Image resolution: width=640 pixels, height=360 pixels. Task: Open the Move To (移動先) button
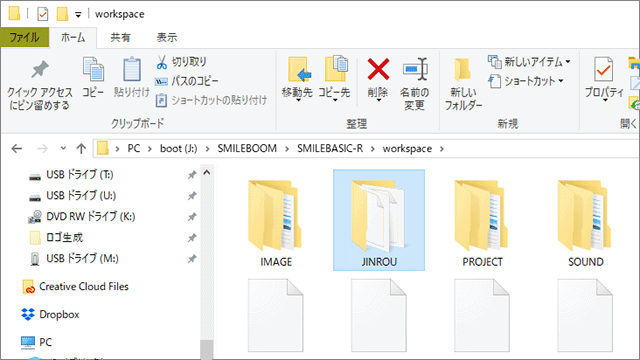point(298,80)
